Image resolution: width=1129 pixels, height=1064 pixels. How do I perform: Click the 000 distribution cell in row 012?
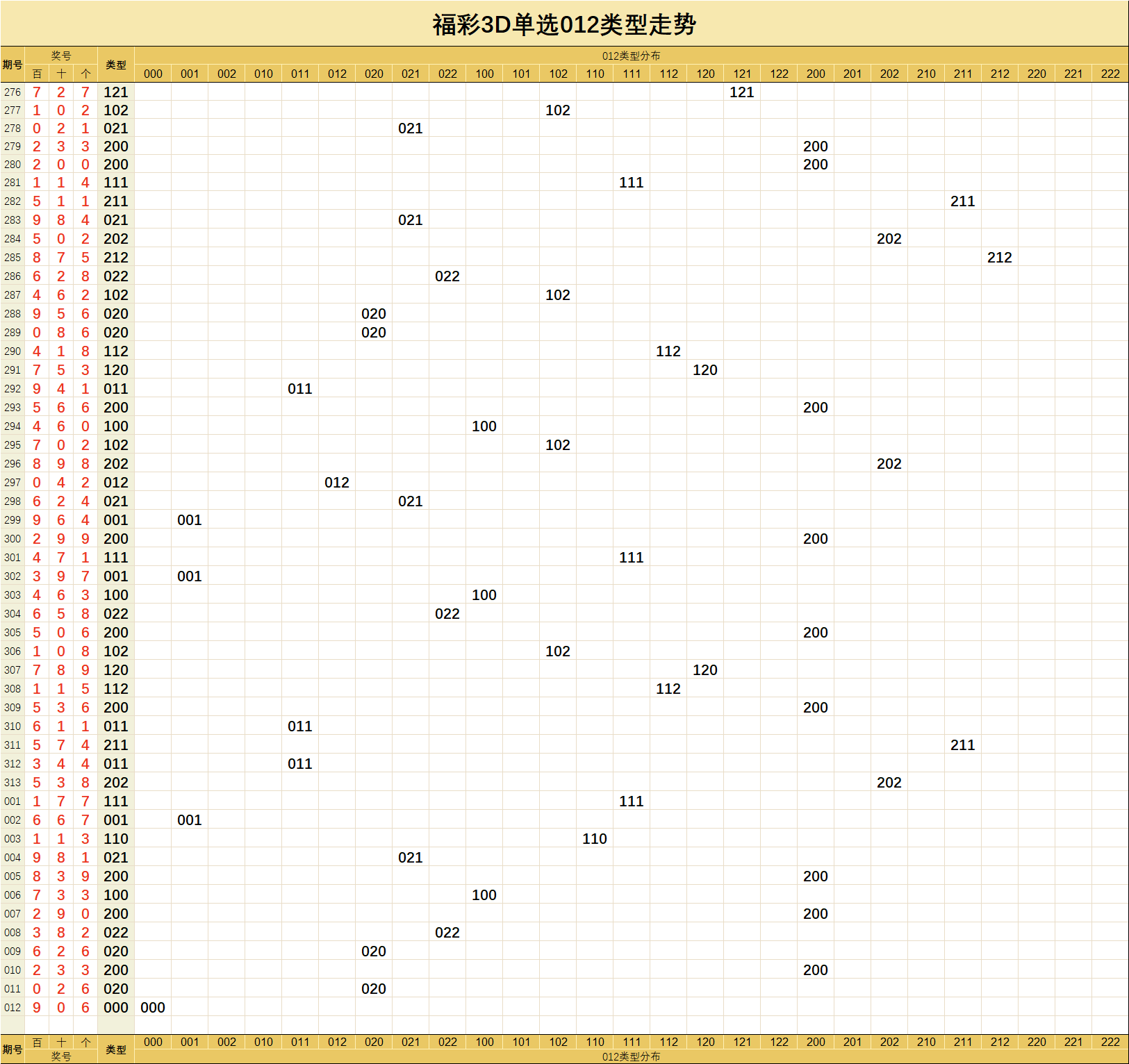coord(153,1007)
